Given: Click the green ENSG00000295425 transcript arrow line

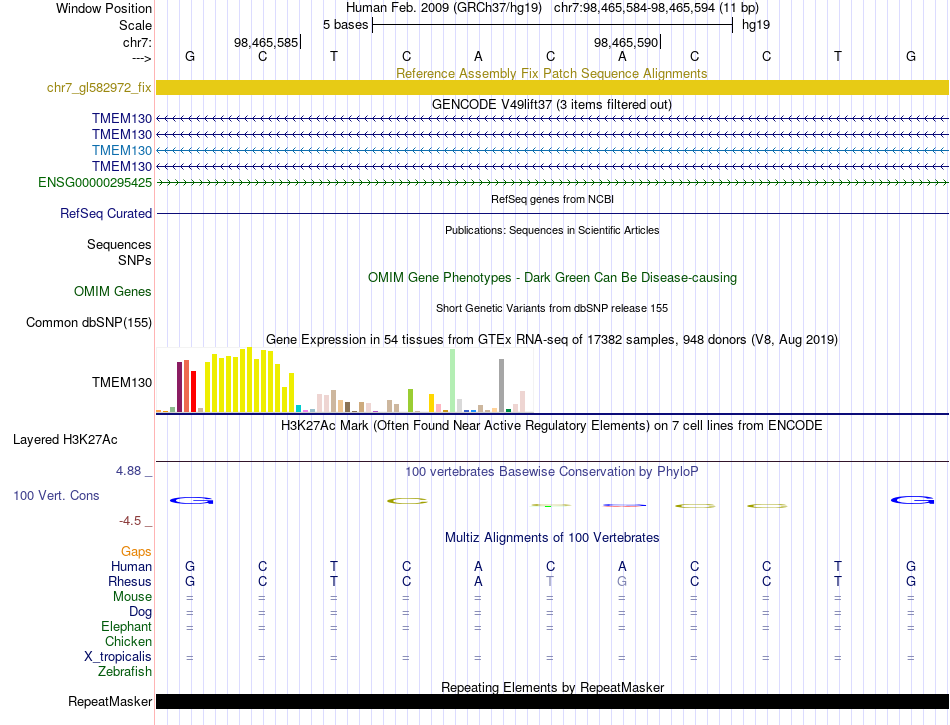Looking at the screenshot, I should tap(552, 182).
